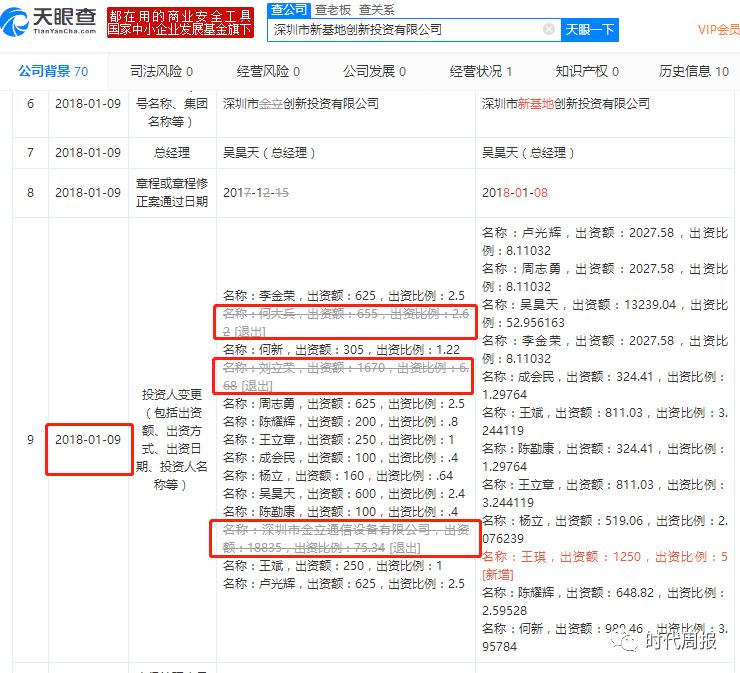740x673 pixels.
Task: Select 吴昊天（总经理）in the before column
Action: coord(269,152)
